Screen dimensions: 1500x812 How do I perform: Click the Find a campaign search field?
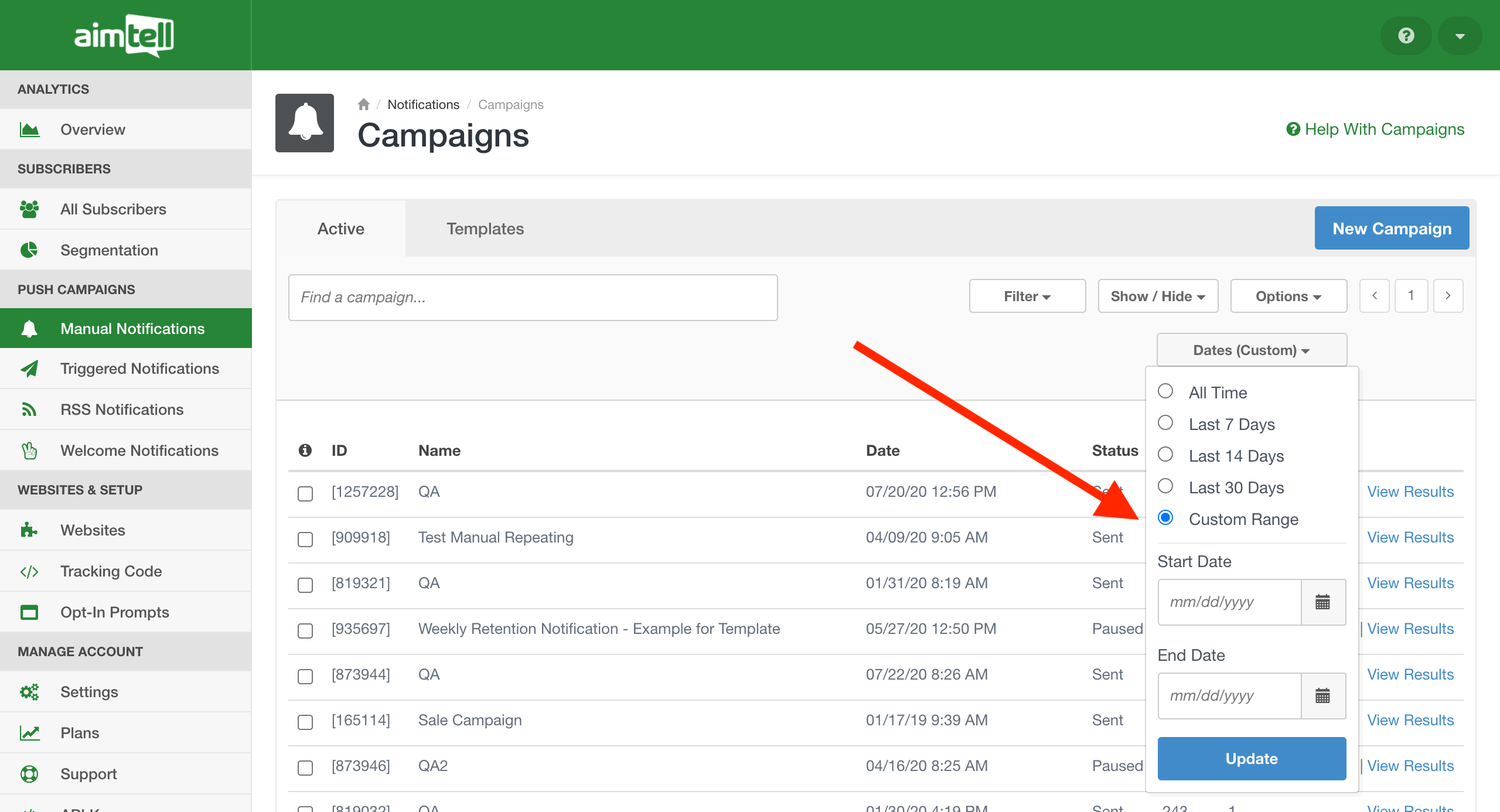pyautogui.click(x=532, y=297)
